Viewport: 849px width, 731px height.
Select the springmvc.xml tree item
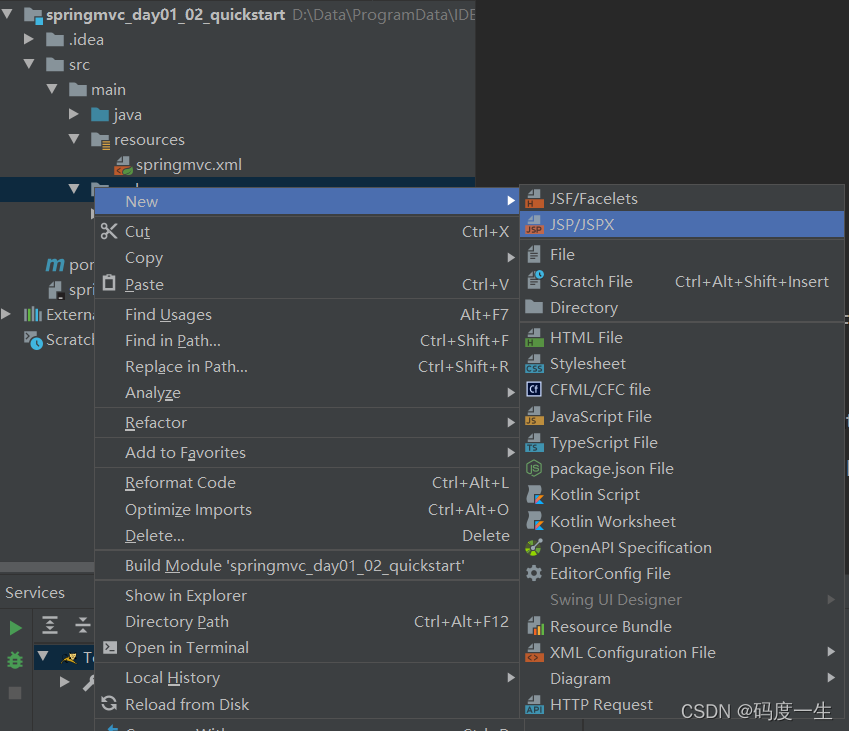(x=188, y=165)
